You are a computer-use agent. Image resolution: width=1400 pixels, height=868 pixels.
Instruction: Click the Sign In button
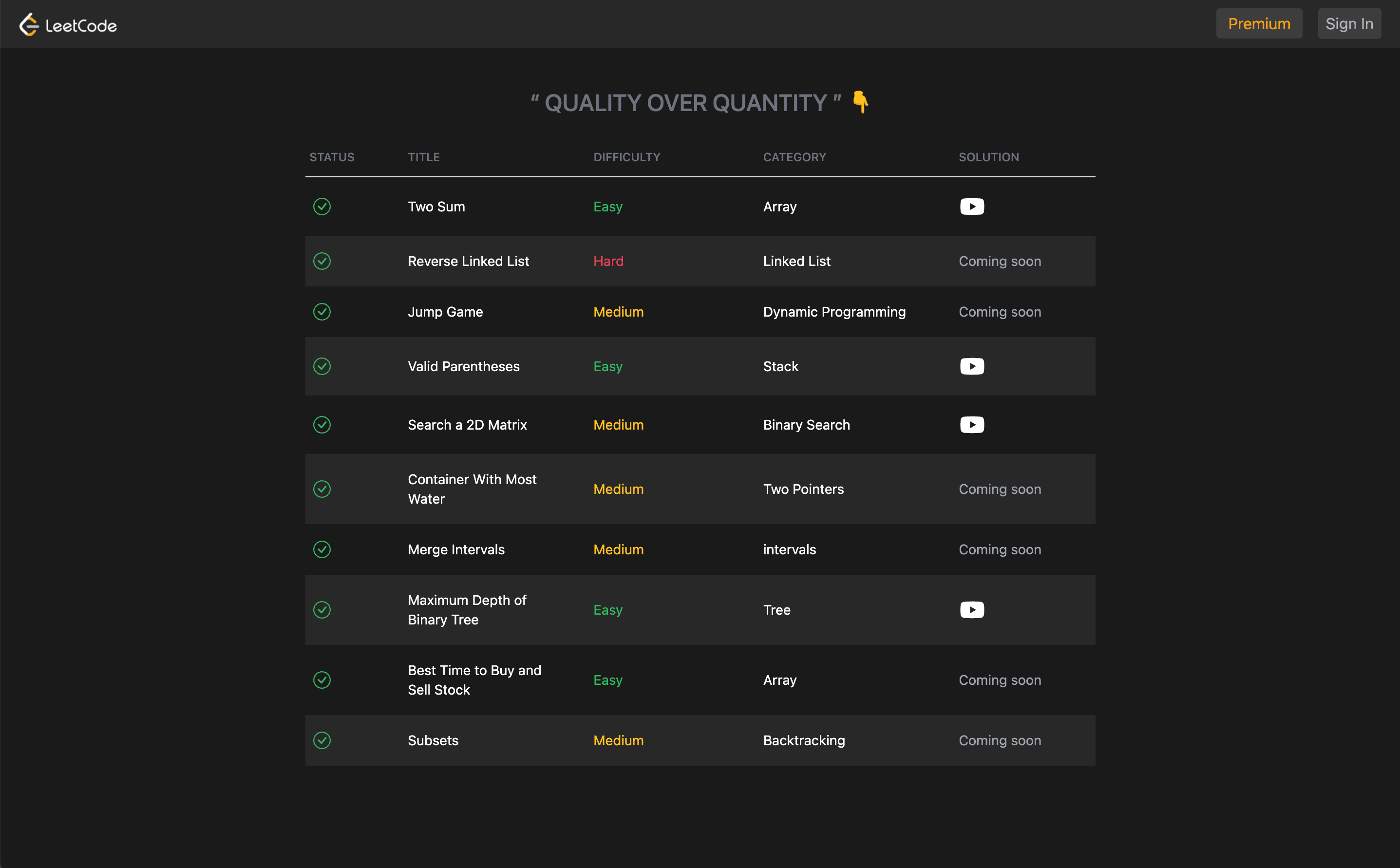click(x=1349, y=23)
